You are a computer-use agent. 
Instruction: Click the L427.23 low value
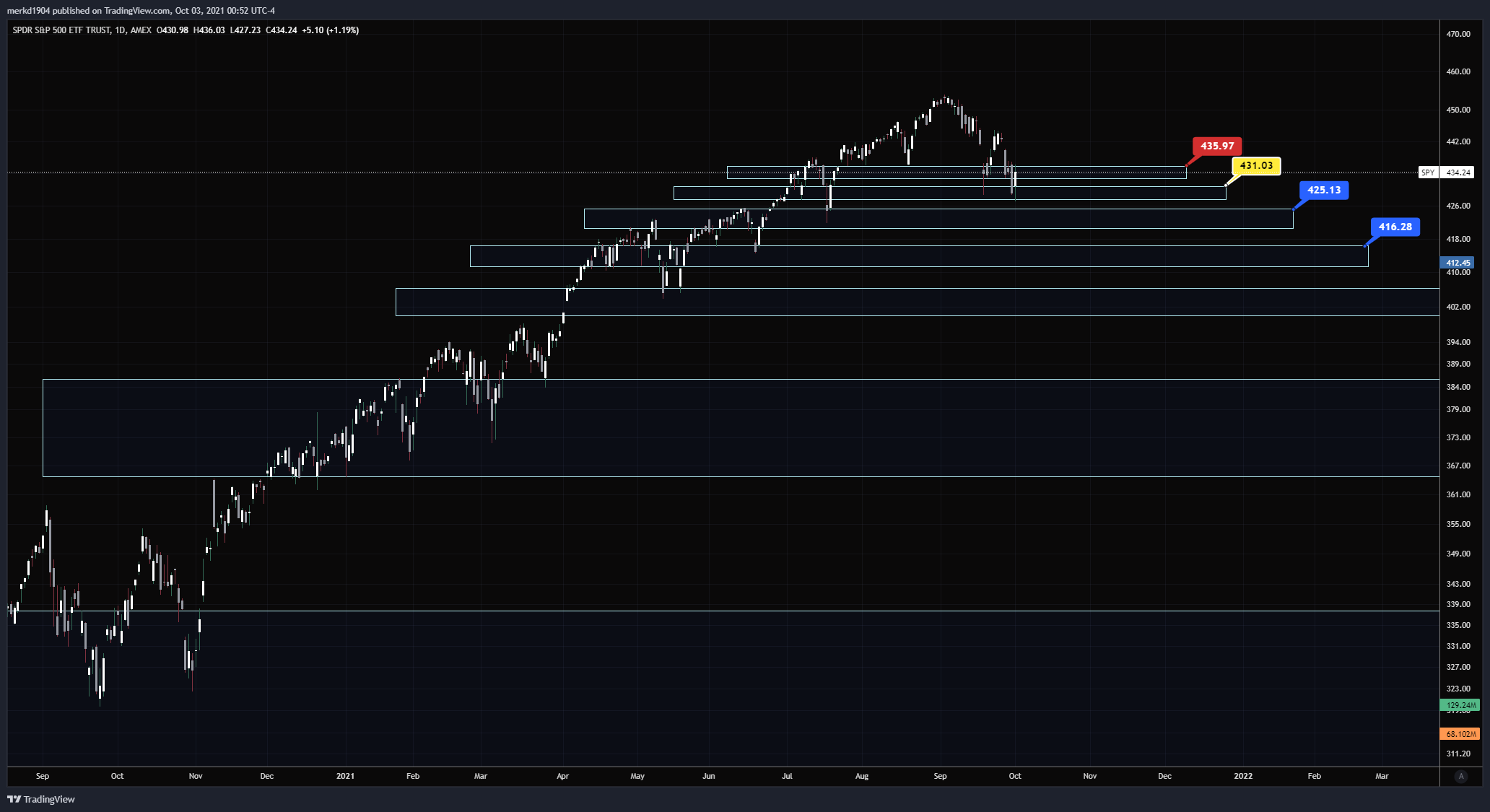pos(245,30)
